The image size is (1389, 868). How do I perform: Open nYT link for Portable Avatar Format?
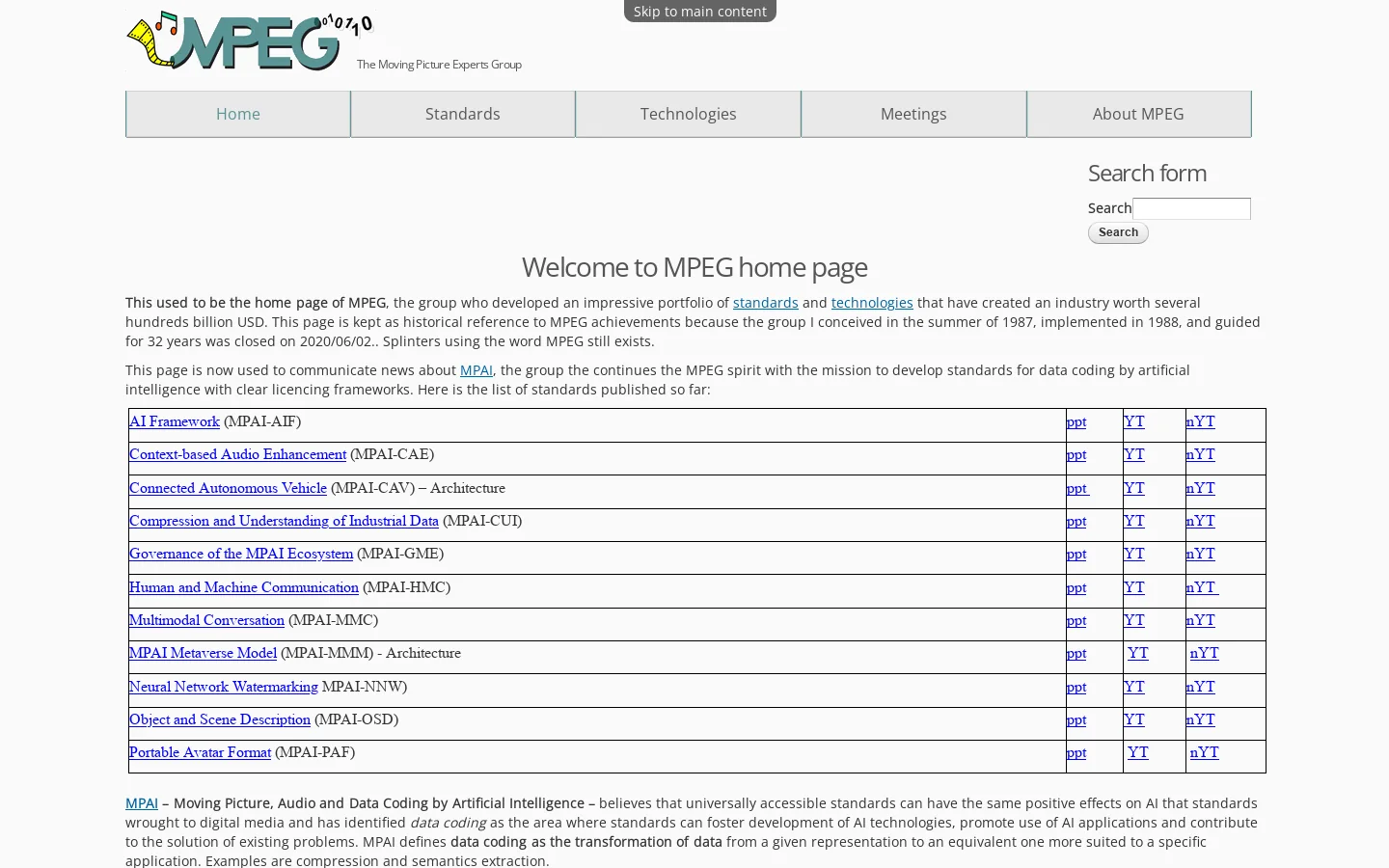1205,752
